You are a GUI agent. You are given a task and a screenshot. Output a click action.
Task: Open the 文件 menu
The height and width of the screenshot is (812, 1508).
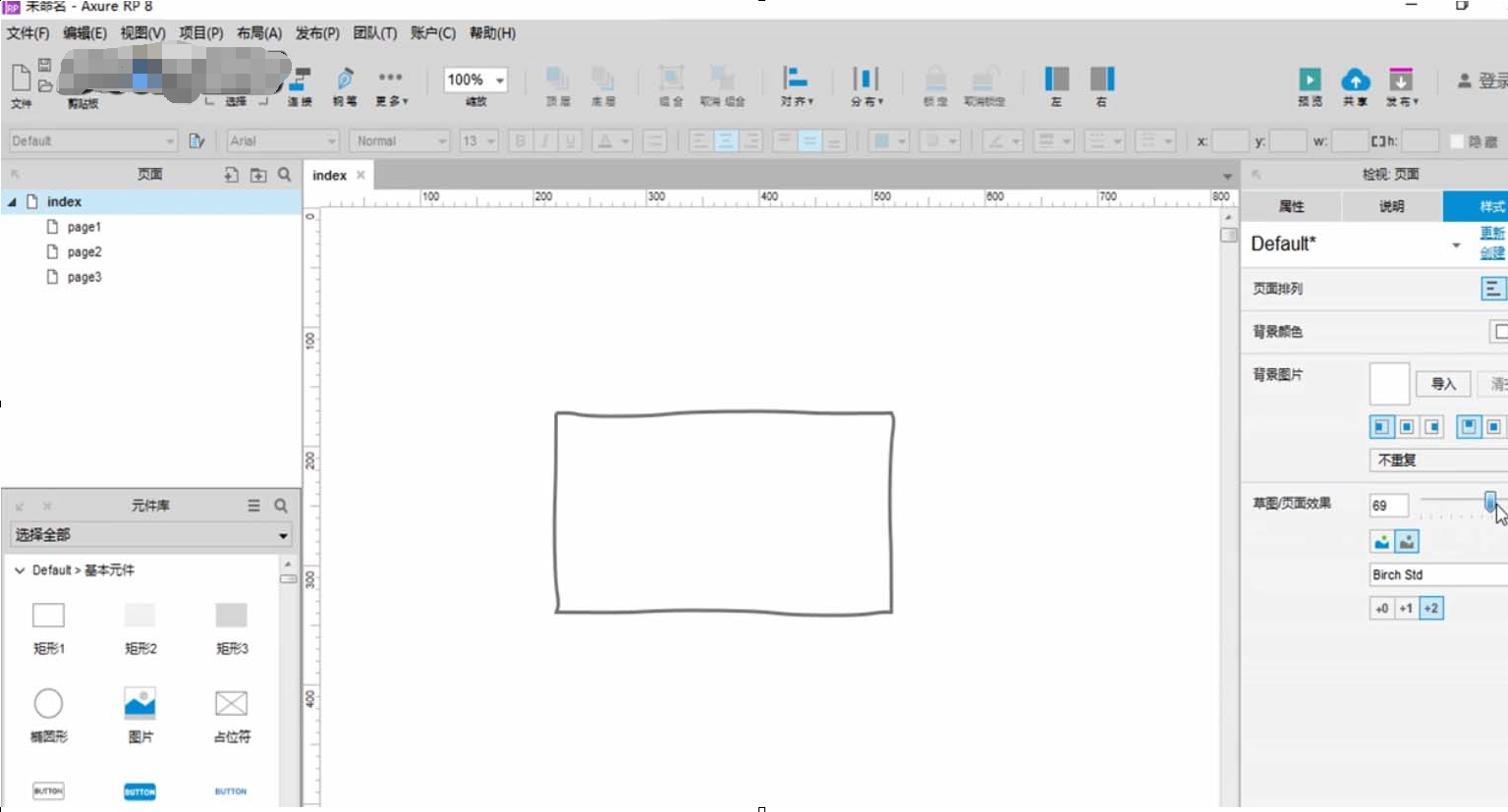(x=27, y=32)
